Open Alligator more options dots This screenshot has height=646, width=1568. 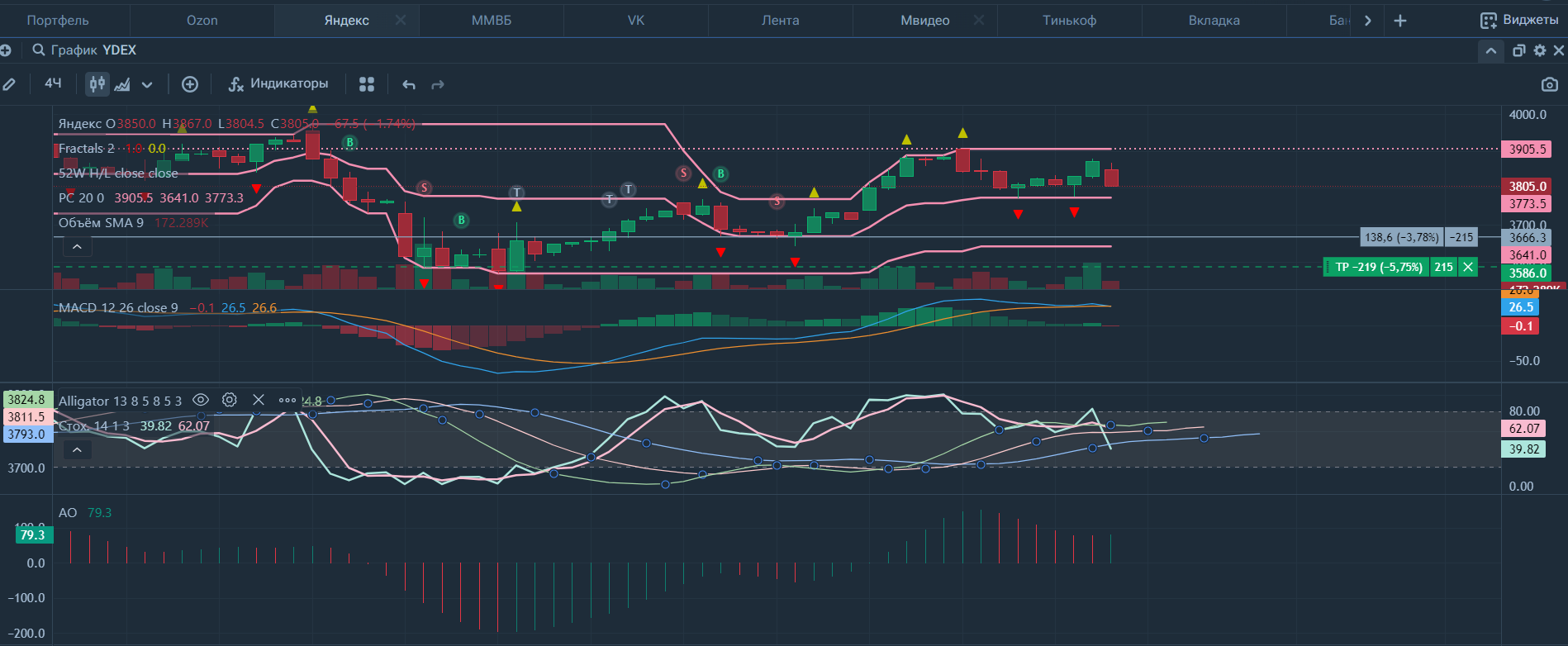point(287,400)
